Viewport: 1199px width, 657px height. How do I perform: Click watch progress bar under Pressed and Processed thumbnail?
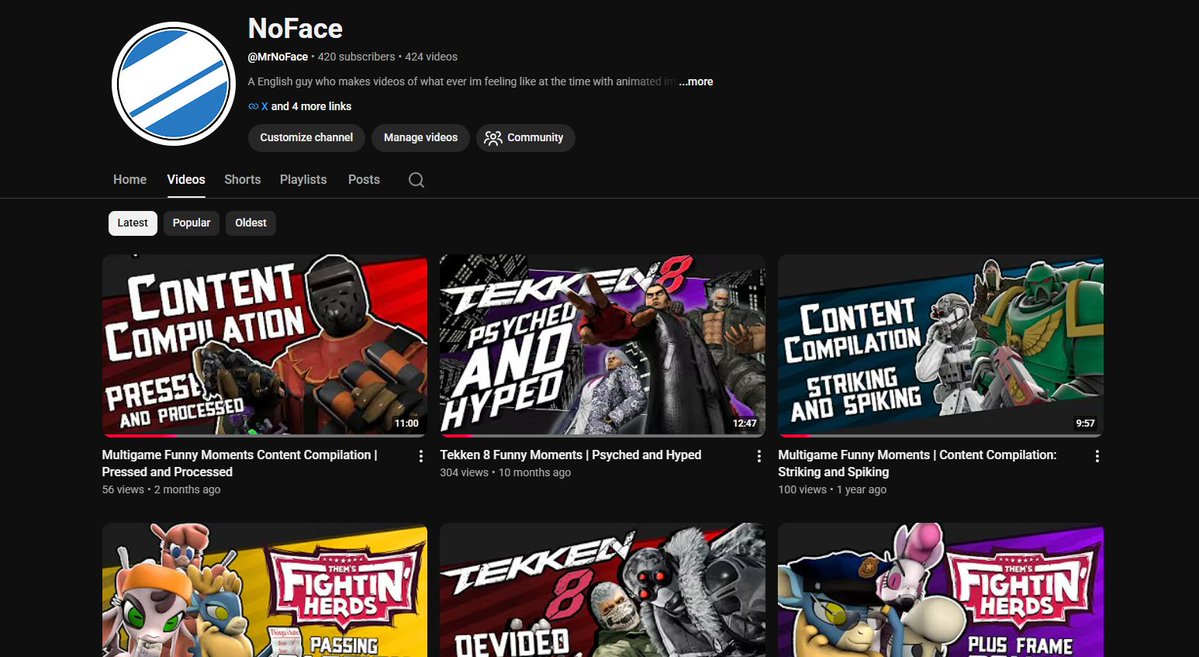(265, 435)
